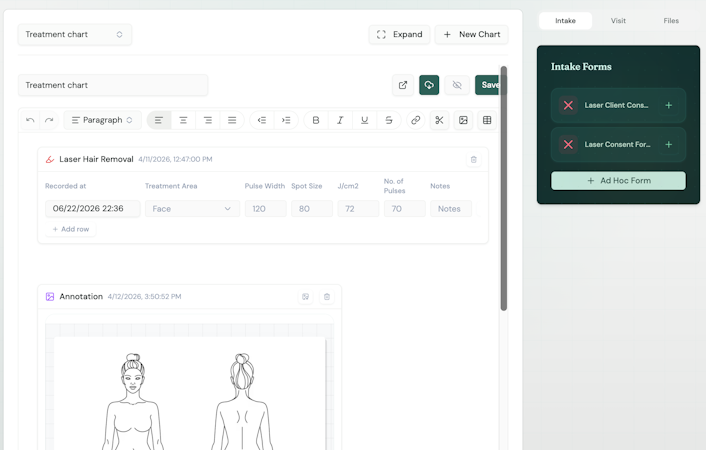Viewport: 706px width, 450px height.
Task: Justify text alignment
Action: (x=232, y=120)
